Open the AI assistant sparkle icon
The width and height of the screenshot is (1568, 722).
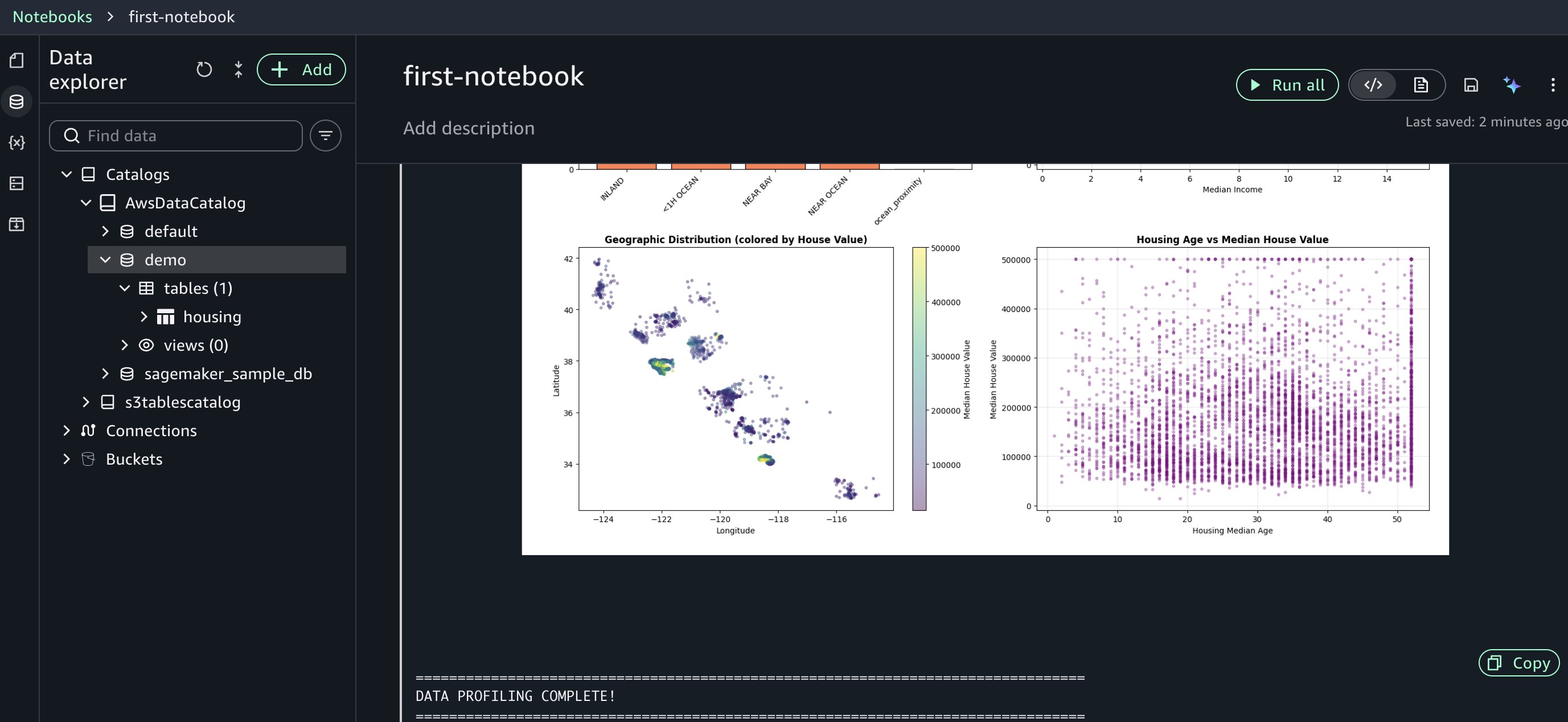pos(1512,85)
